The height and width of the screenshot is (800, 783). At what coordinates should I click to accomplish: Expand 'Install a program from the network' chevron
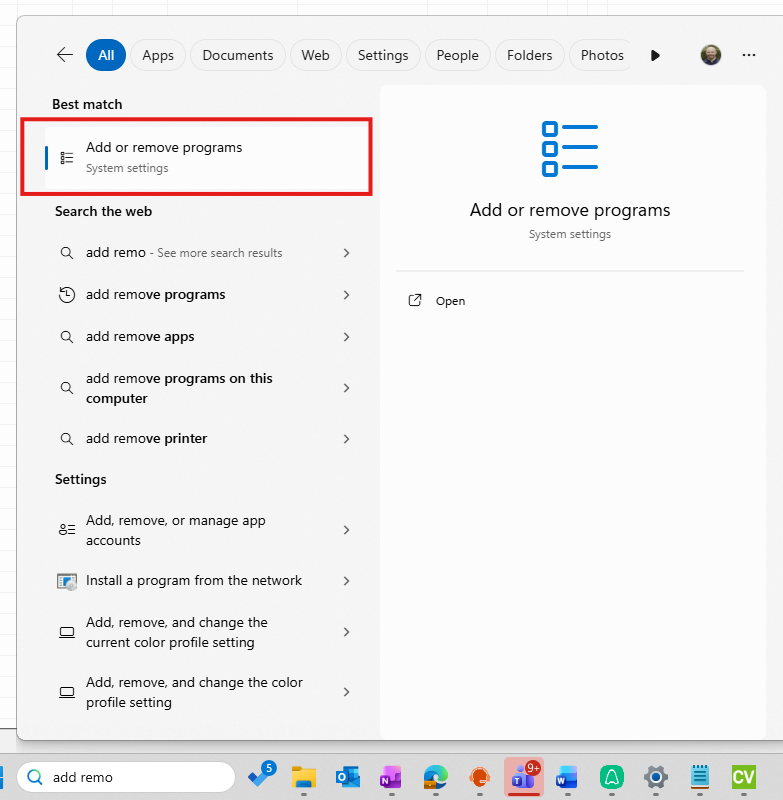tap(346, 581)
